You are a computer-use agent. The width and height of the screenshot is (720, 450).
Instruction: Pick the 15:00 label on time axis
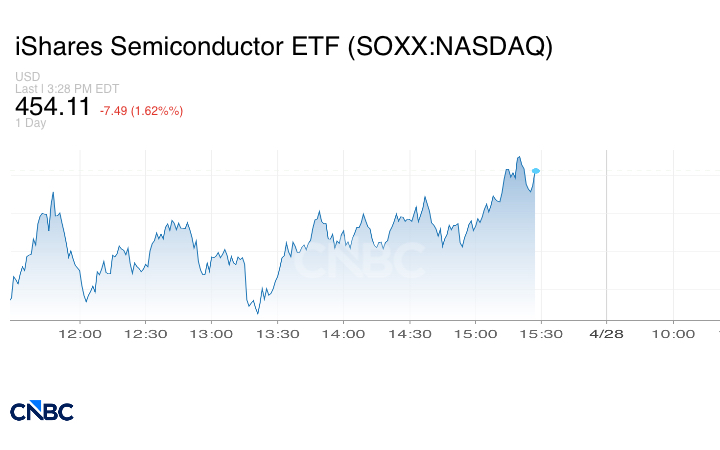click(x=475, y=334)
